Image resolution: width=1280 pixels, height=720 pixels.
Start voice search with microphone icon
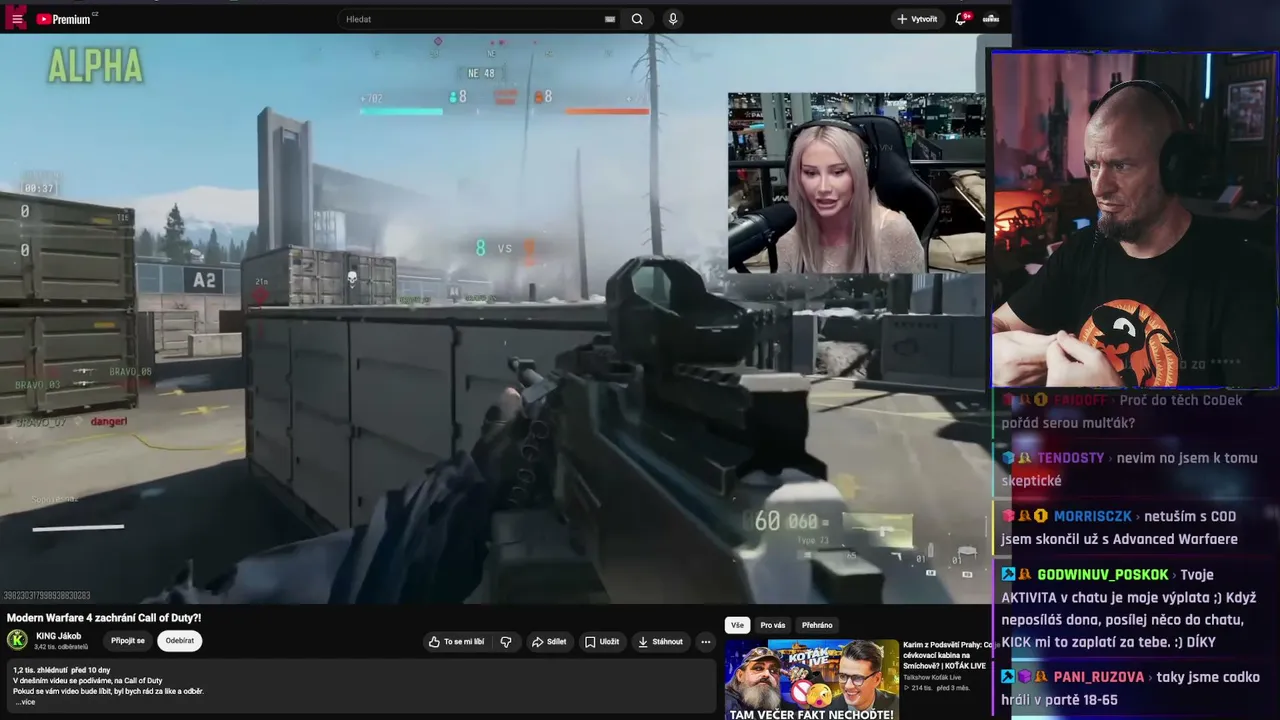tap(673, 19)
